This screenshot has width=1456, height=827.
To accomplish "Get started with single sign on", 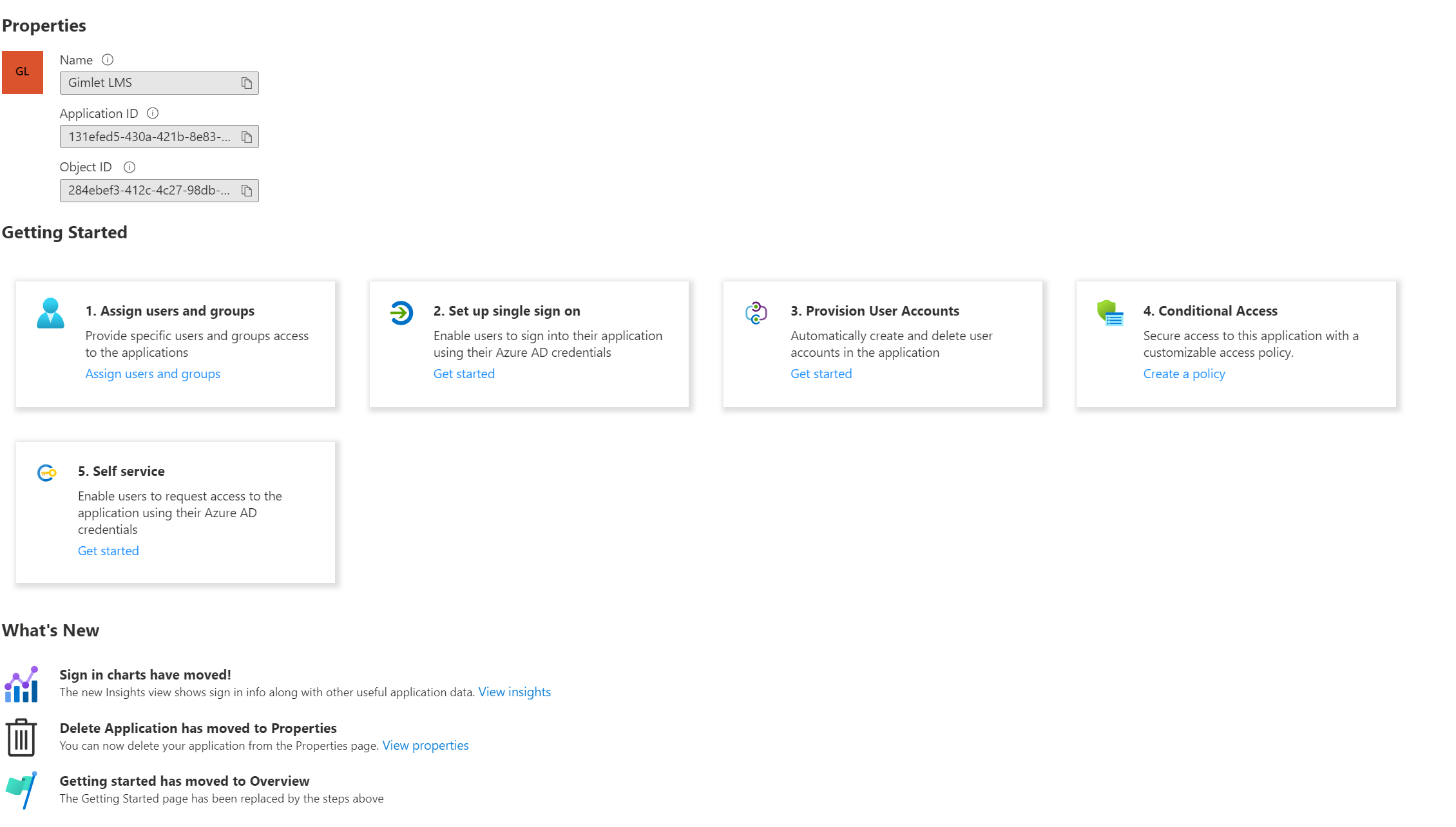I will point(464,374).
